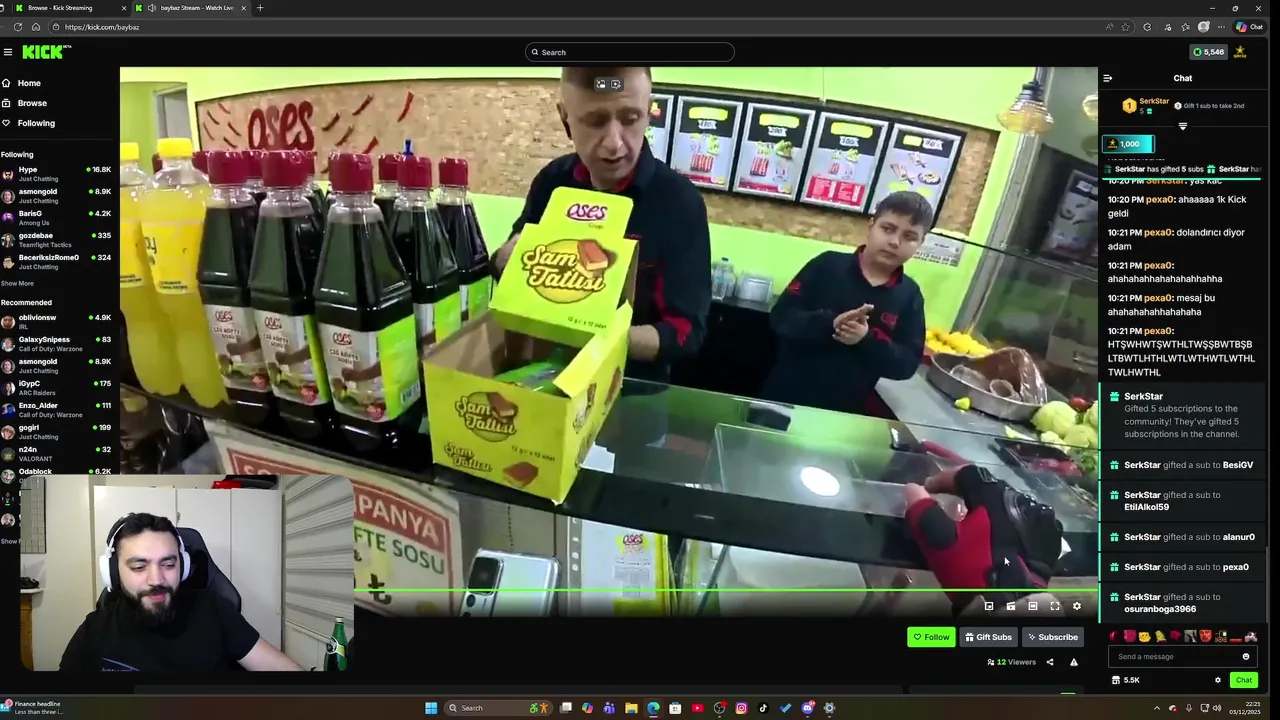Enter fullscreen video mode
This screenshot has height=720, width=1280.
click(1054, 606)
